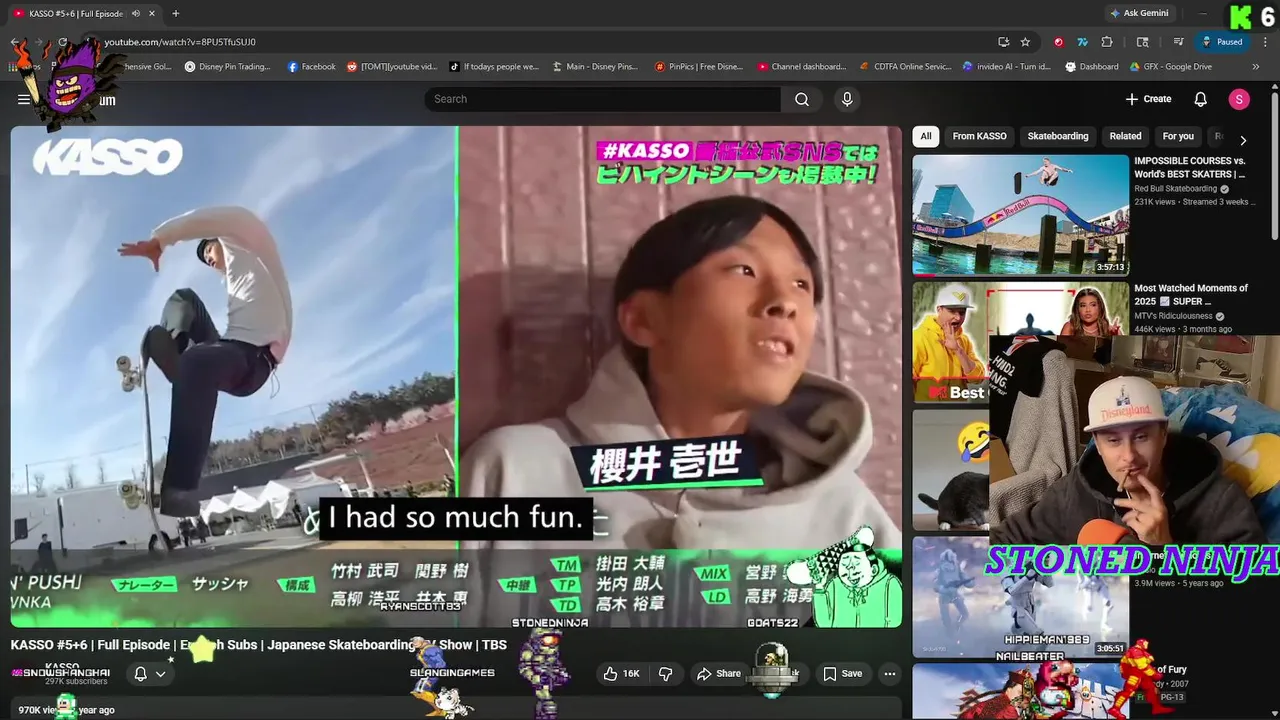Click the 16K like count
Viewport: 1280px width, 720px height.
point(631,674)
